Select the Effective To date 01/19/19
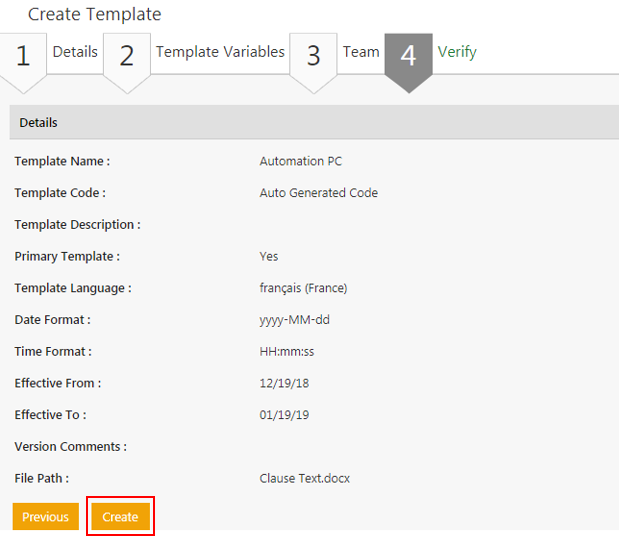Viewport: 619px width, 542px height. tap(282, 415)
